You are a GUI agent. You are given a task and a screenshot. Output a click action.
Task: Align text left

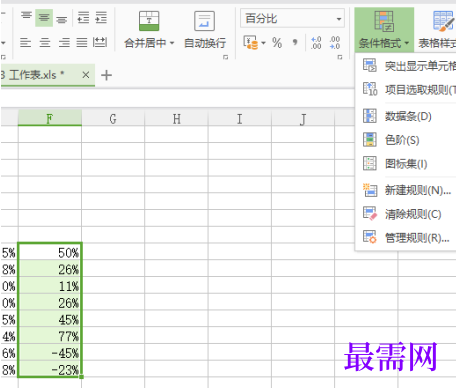25,42
